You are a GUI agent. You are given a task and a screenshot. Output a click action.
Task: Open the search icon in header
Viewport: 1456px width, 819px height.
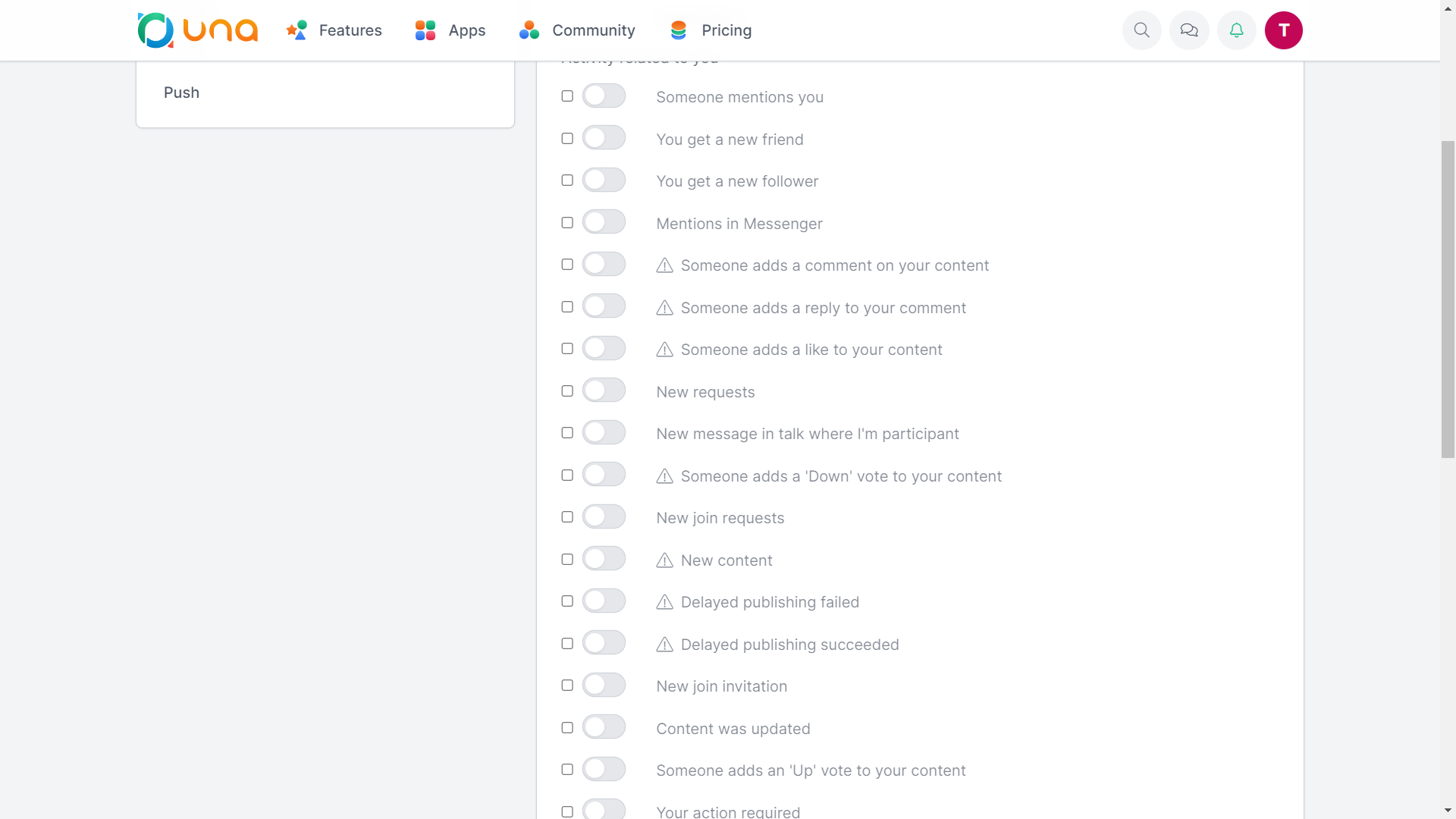click(1141, 30)
